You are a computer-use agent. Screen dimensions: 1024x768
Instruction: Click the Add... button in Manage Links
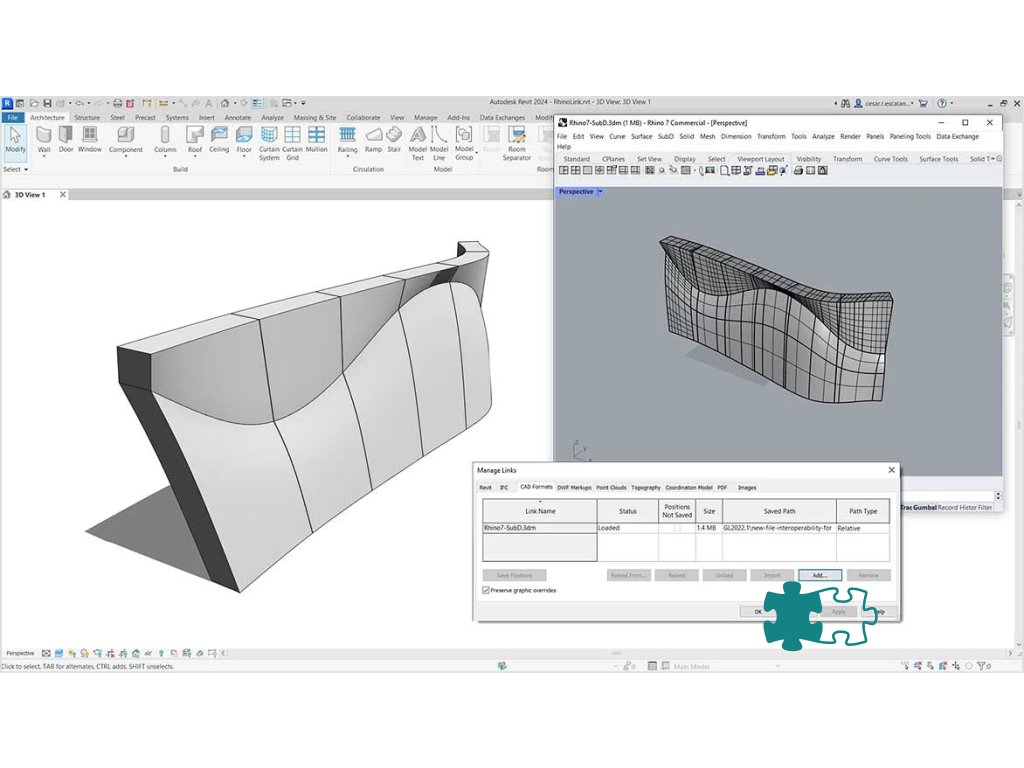tap(819, 575)
